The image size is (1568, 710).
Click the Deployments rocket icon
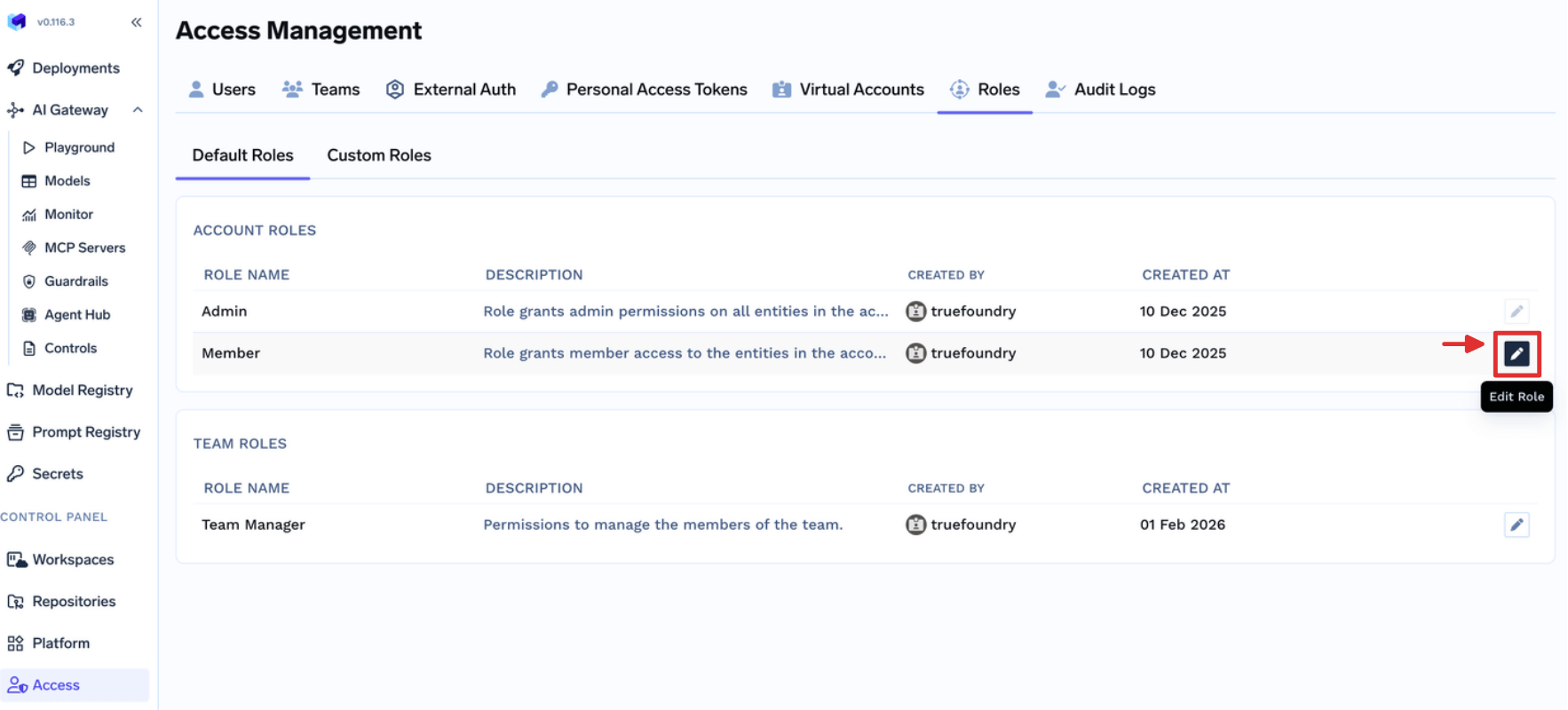(16, 68)
